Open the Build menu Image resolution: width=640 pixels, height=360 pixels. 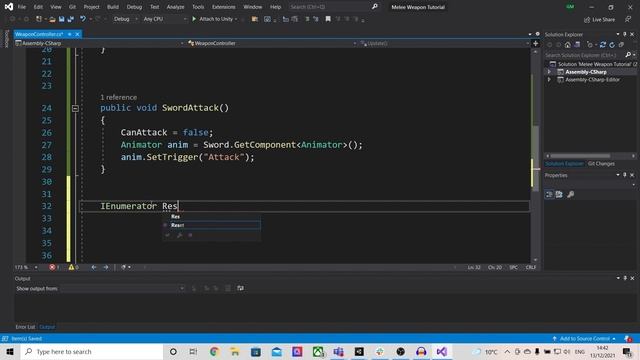[113, 7]
